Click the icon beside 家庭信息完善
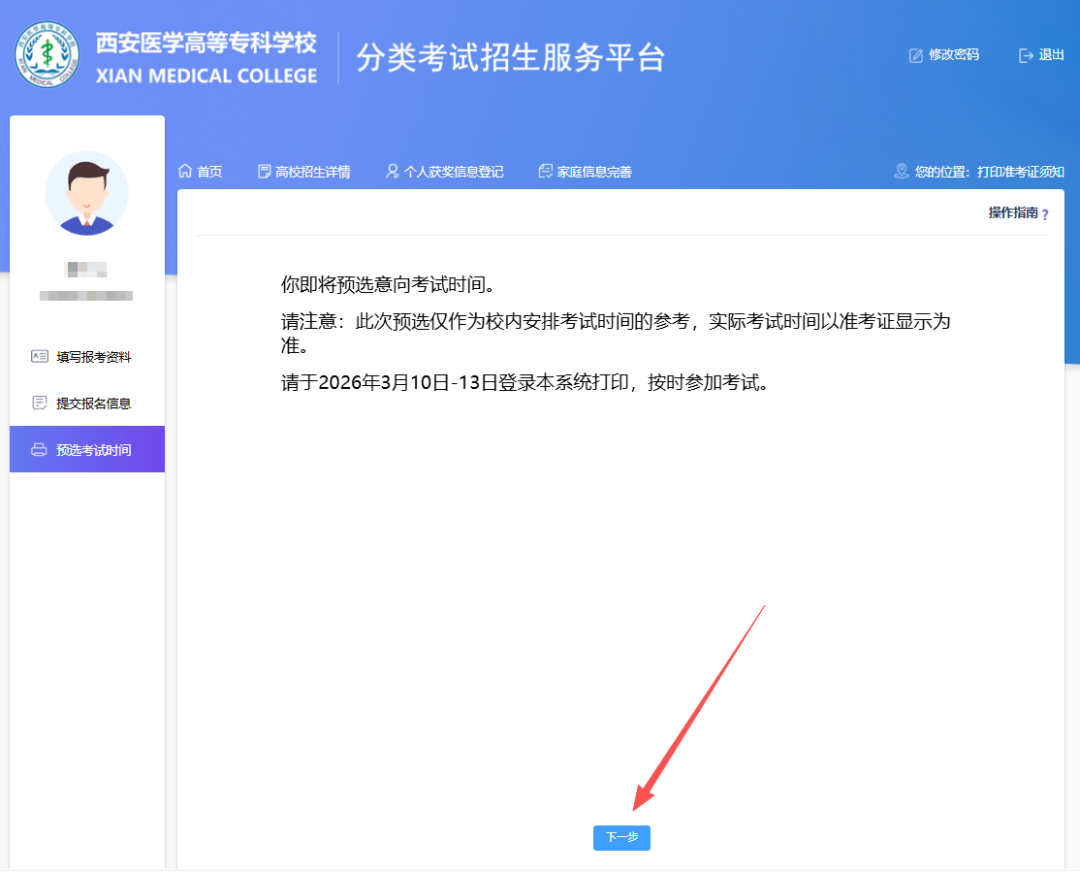 [x=545, y=171]
